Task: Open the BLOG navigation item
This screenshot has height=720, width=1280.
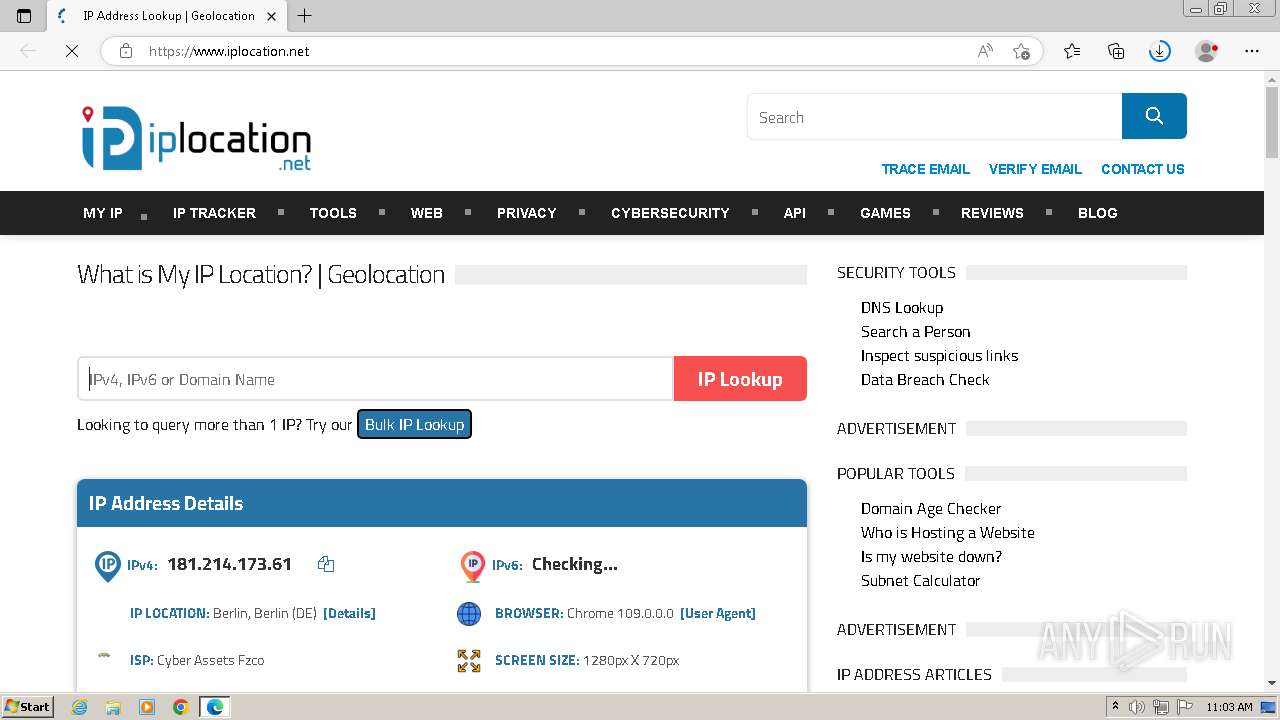Action: 1097,213
